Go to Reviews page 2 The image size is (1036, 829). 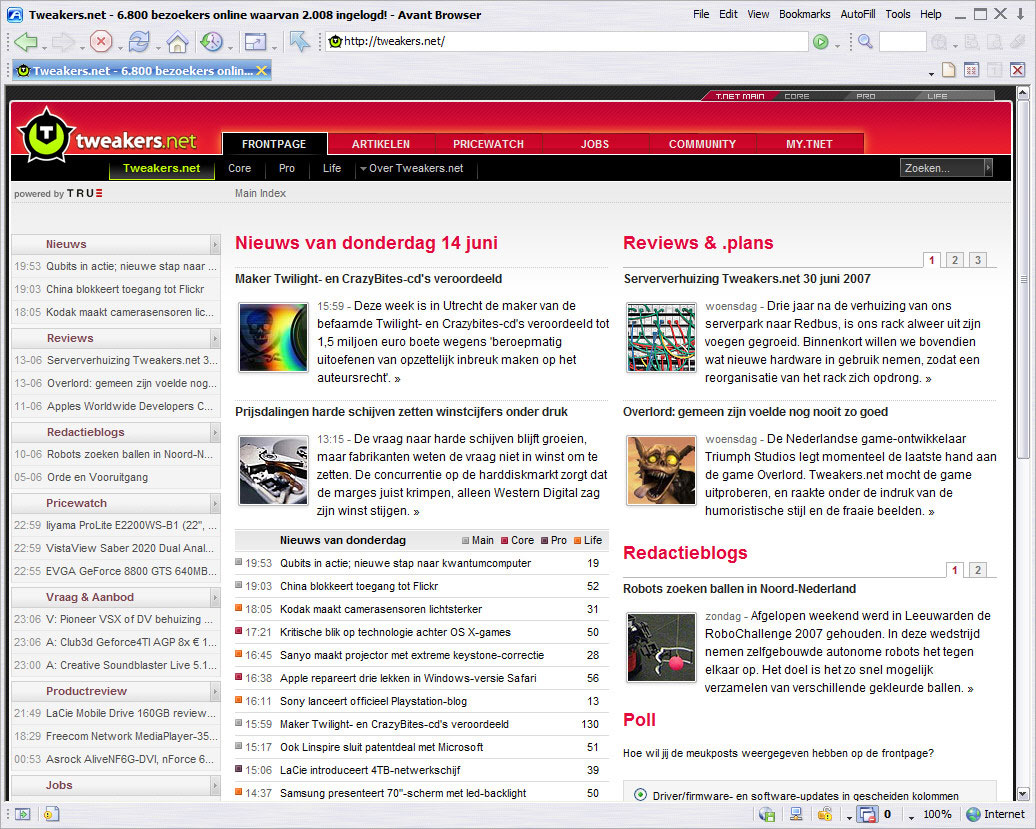[955, 260]
